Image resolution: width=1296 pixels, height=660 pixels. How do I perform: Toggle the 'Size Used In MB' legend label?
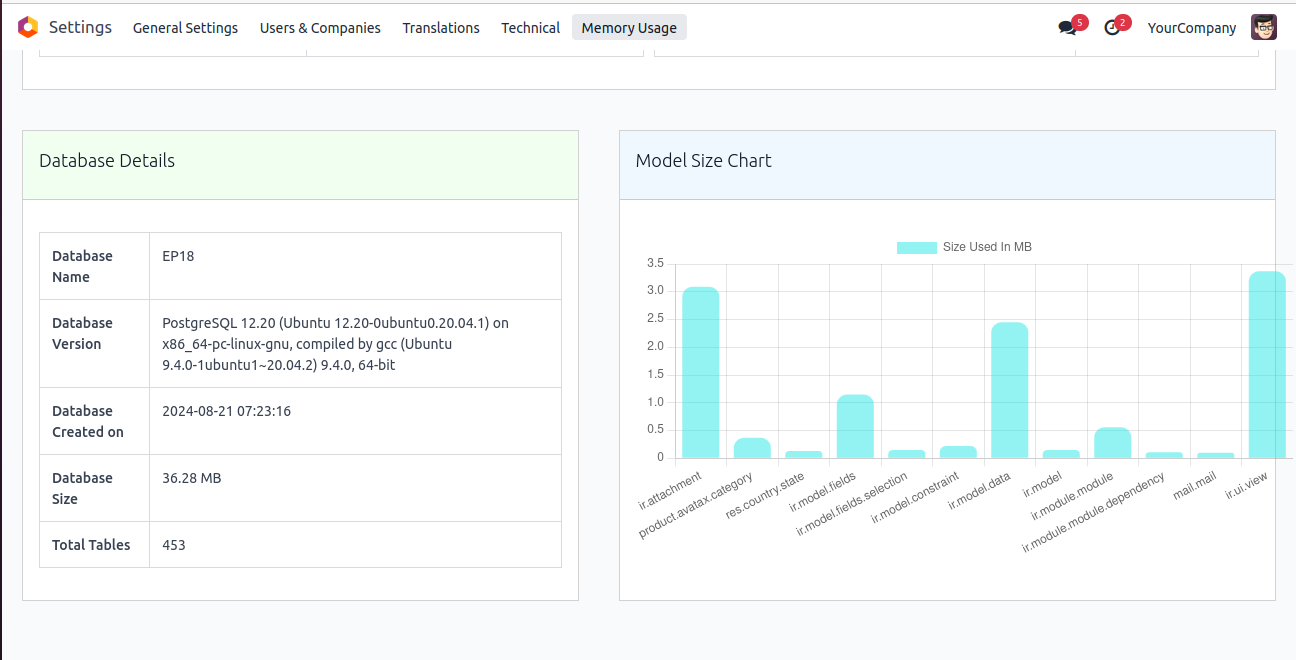[987, 247]
